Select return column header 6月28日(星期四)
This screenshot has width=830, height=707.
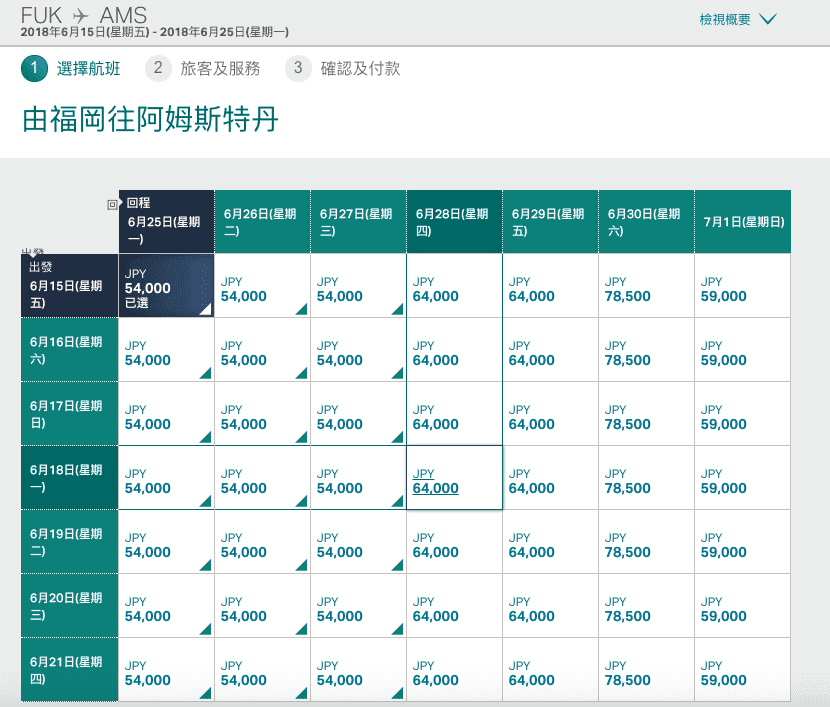coord(454,222)
